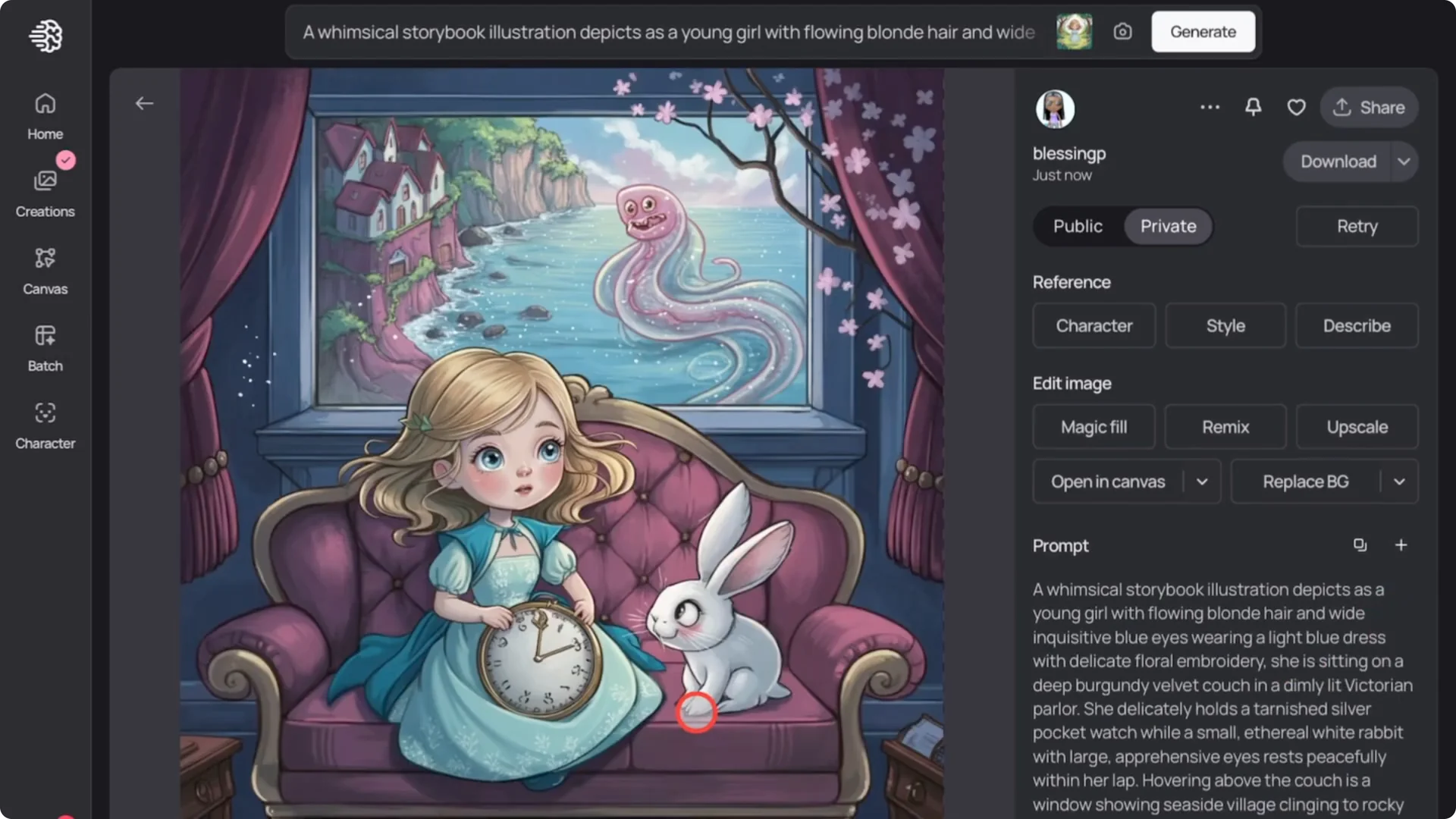This screenshot has height=819, width=1456.
Task: Copy the prompt using the copy icon
Action: click(1360, 544)
